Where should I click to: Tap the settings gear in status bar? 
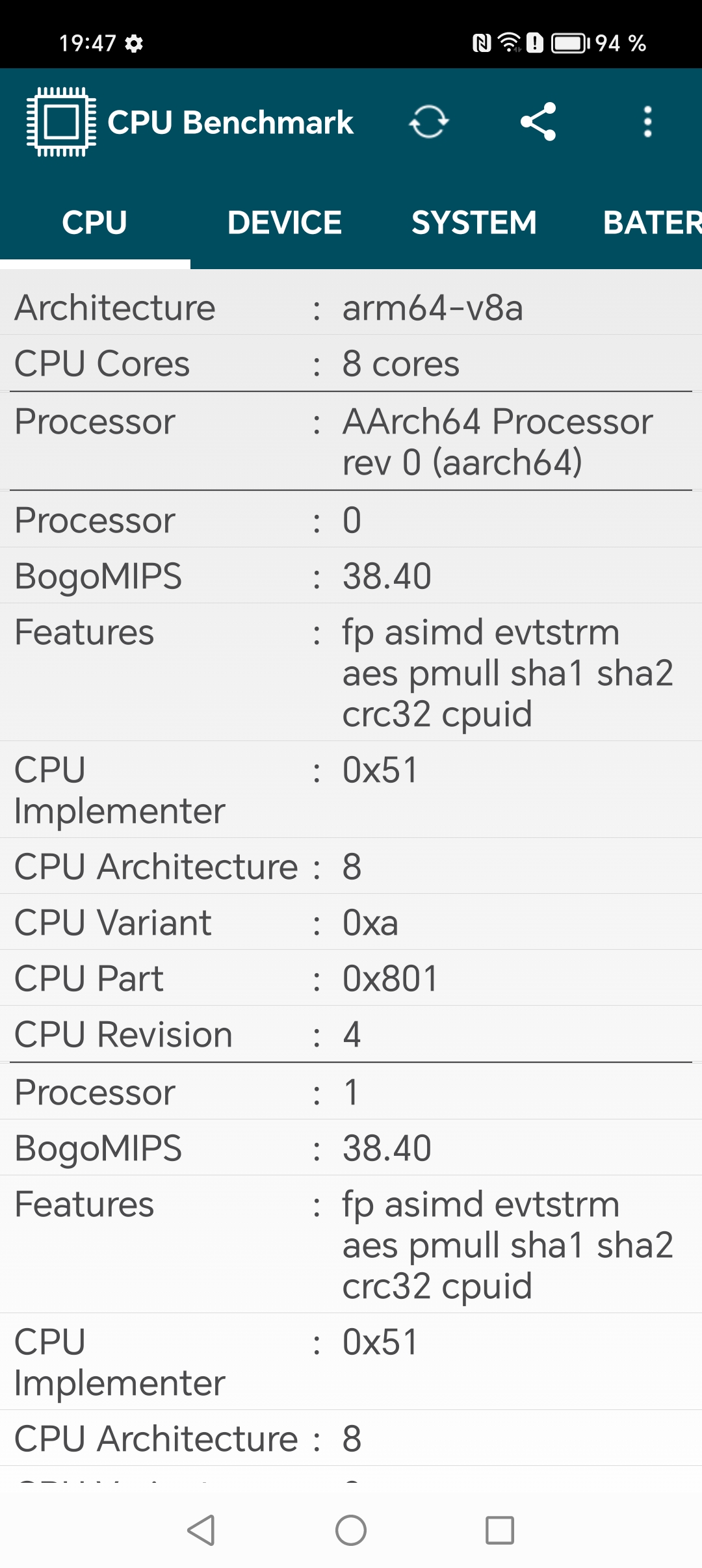(x=134, y=44)
